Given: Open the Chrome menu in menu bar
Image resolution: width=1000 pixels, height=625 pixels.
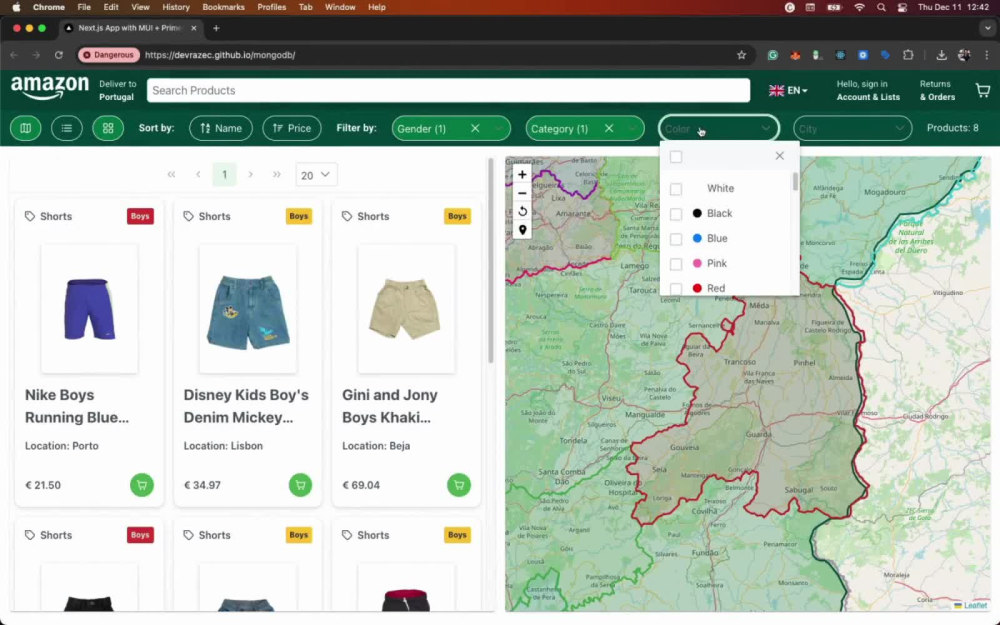Looking at the screenshot, I should coord(48,7).
